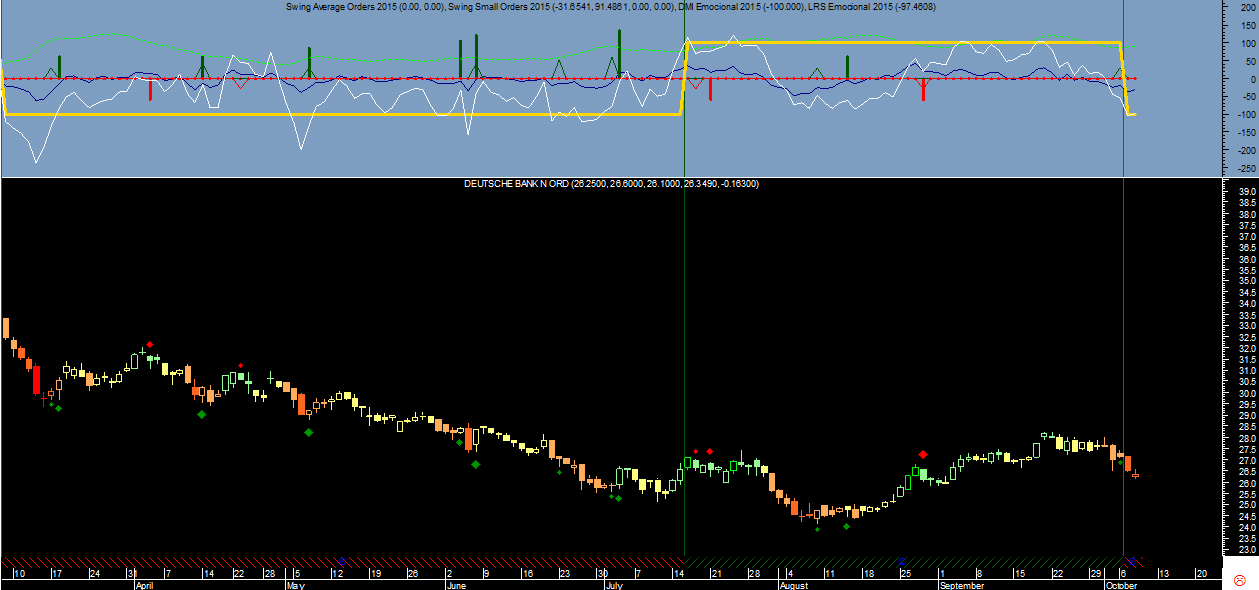The height and width of the screenshot is (590, 1259).
Task: Click the red circular icon at bottom-right corner
Action: [1240, 580]
